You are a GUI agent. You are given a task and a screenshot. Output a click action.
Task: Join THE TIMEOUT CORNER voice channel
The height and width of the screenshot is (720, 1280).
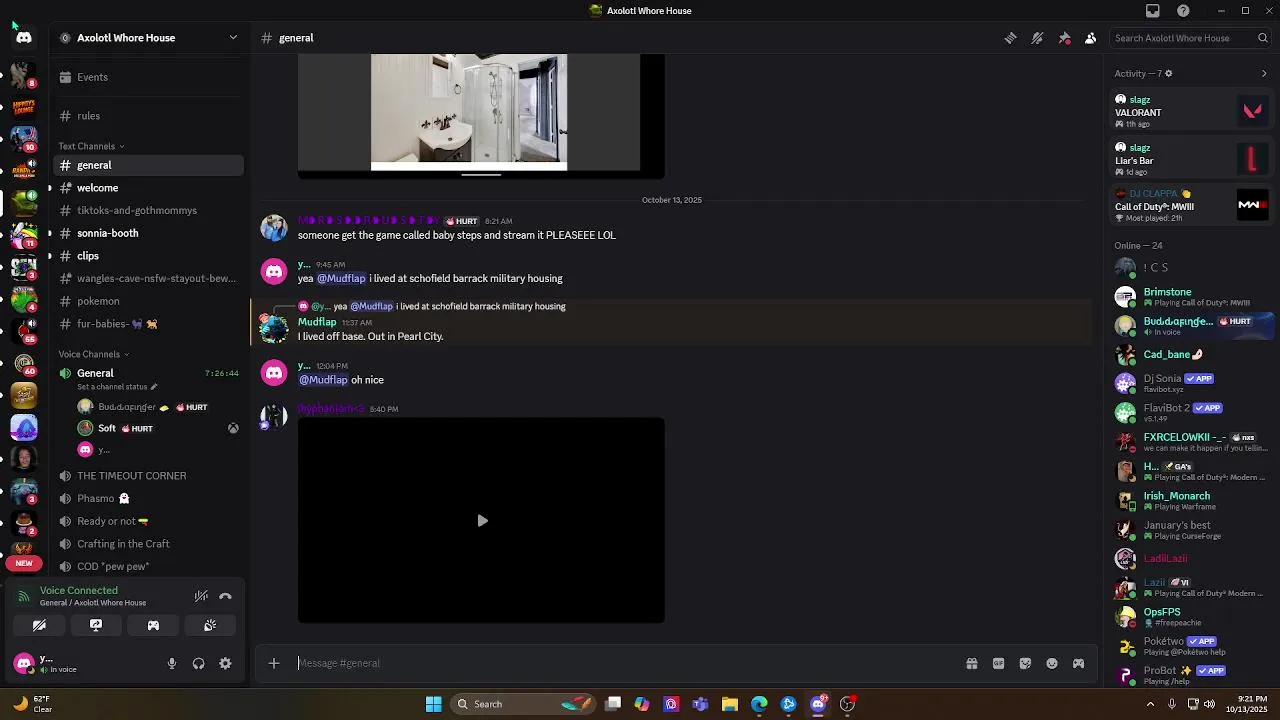149,476
